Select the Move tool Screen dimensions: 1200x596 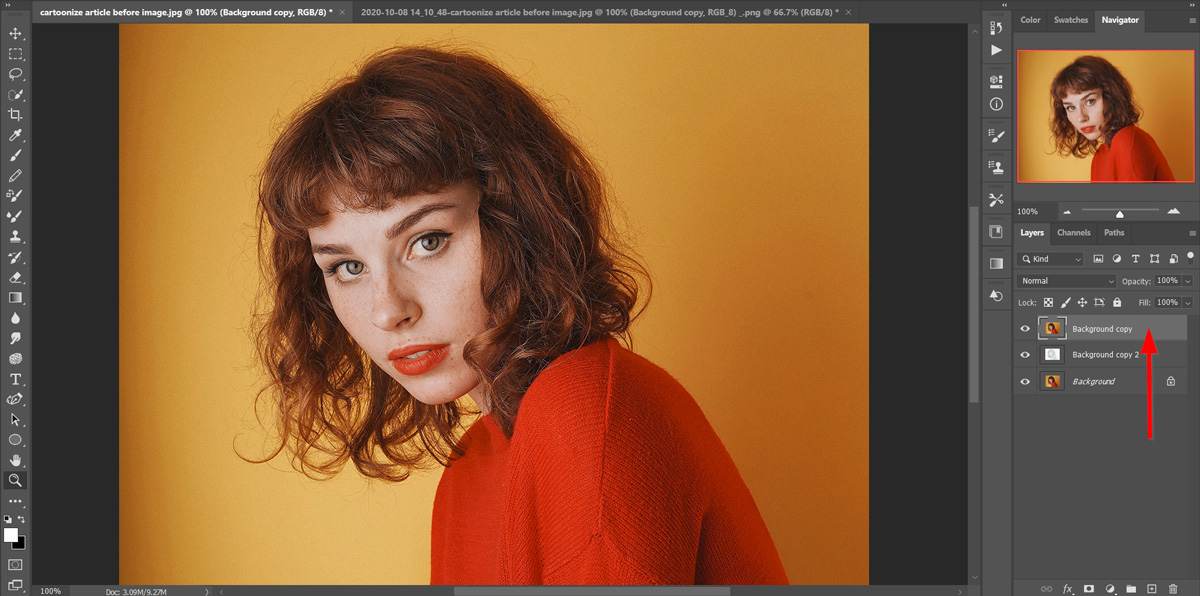click(x=16, y=33)
